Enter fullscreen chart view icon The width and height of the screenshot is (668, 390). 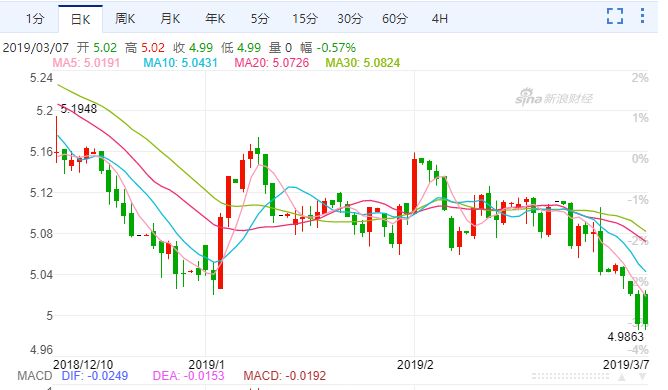tap(615, 16)
